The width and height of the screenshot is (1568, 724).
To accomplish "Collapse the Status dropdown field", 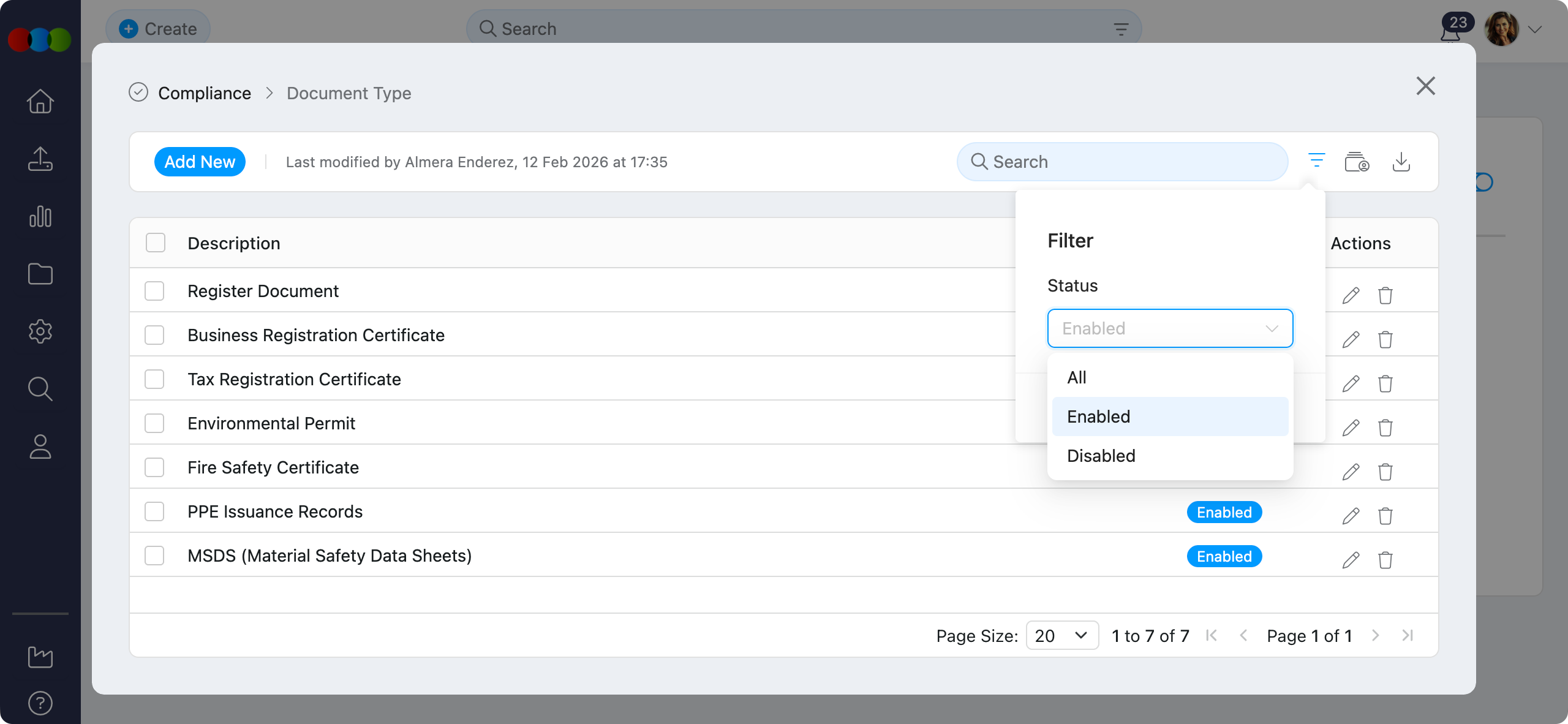I will [x=1169, y=328].
